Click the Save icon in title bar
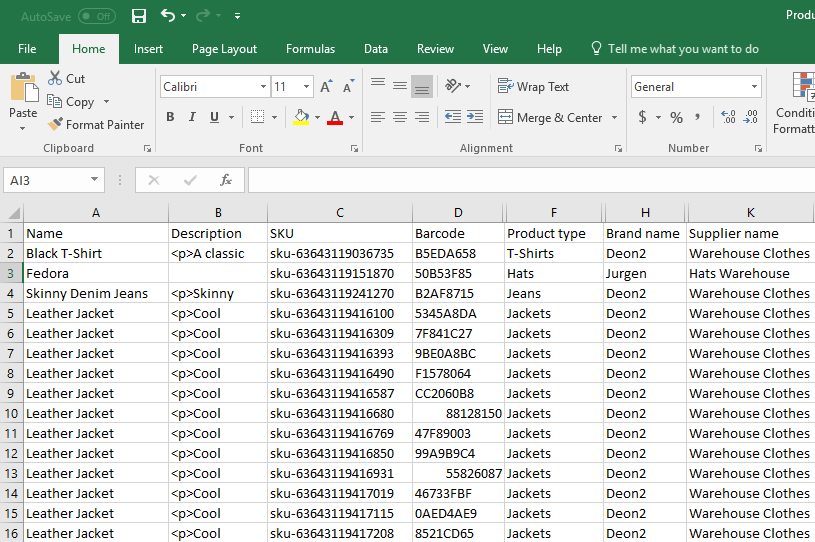 (139, 16)
